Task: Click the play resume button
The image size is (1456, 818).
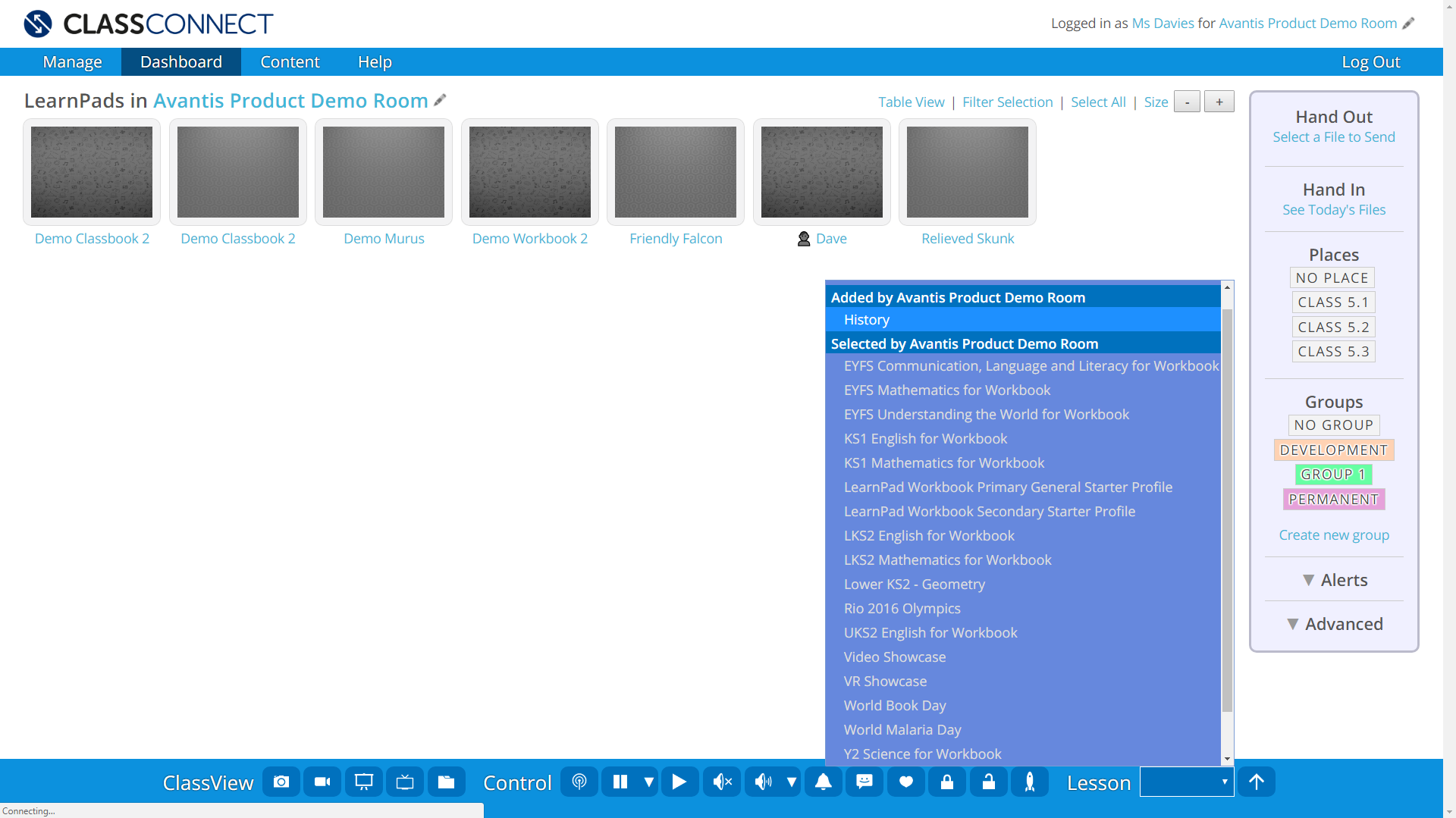Action: (679, 782)
